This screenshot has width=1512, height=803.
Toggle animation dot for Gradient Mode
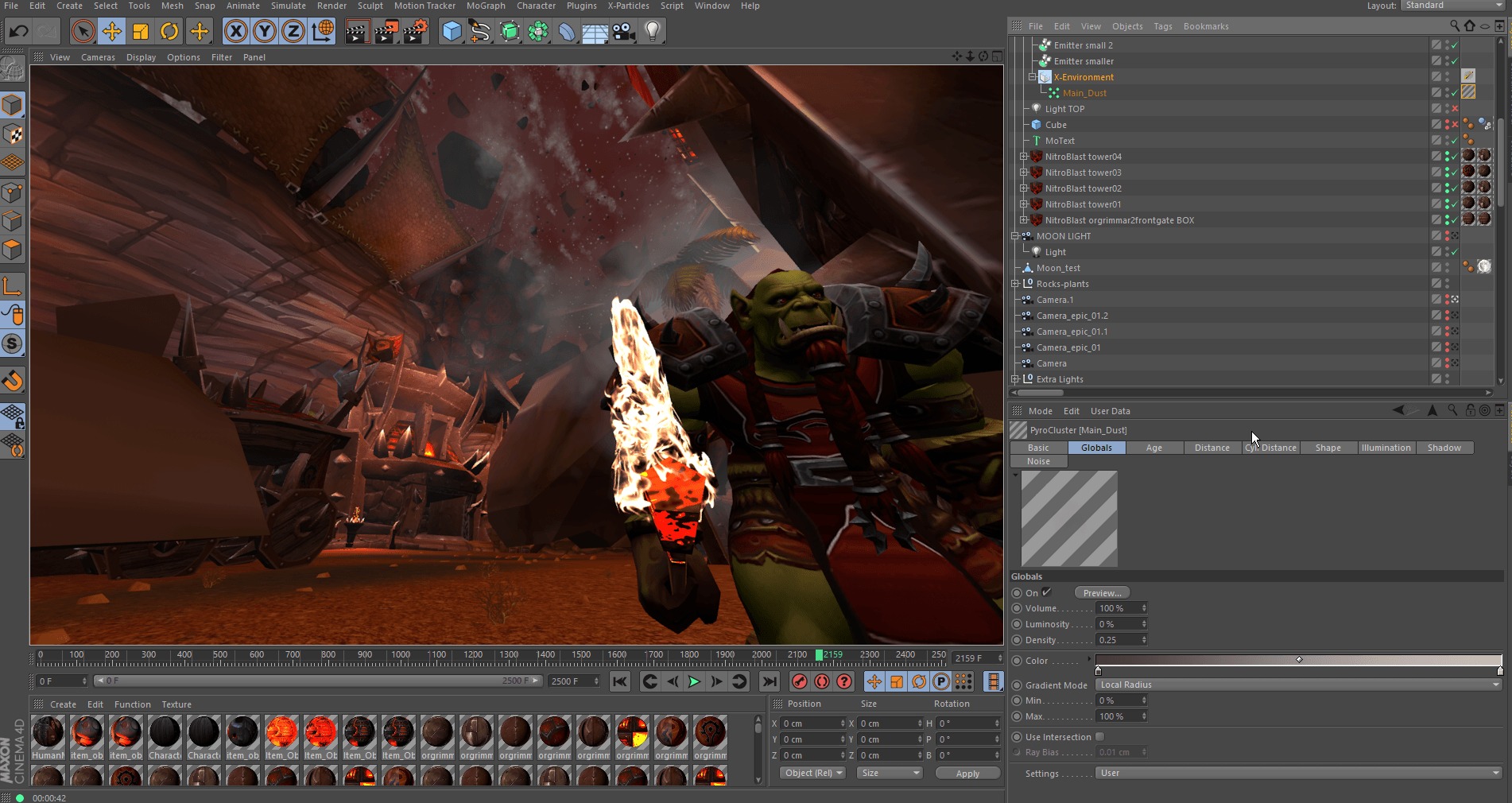coord(1017,685)
